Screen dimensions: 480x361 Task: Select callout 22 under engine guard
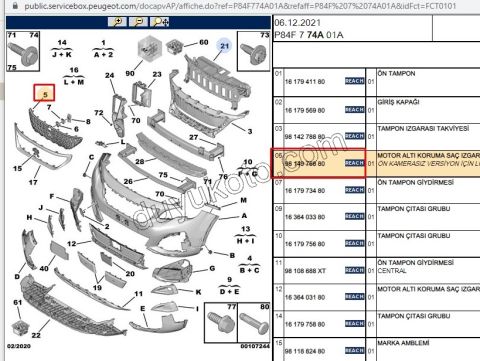(x=36, y=335)
